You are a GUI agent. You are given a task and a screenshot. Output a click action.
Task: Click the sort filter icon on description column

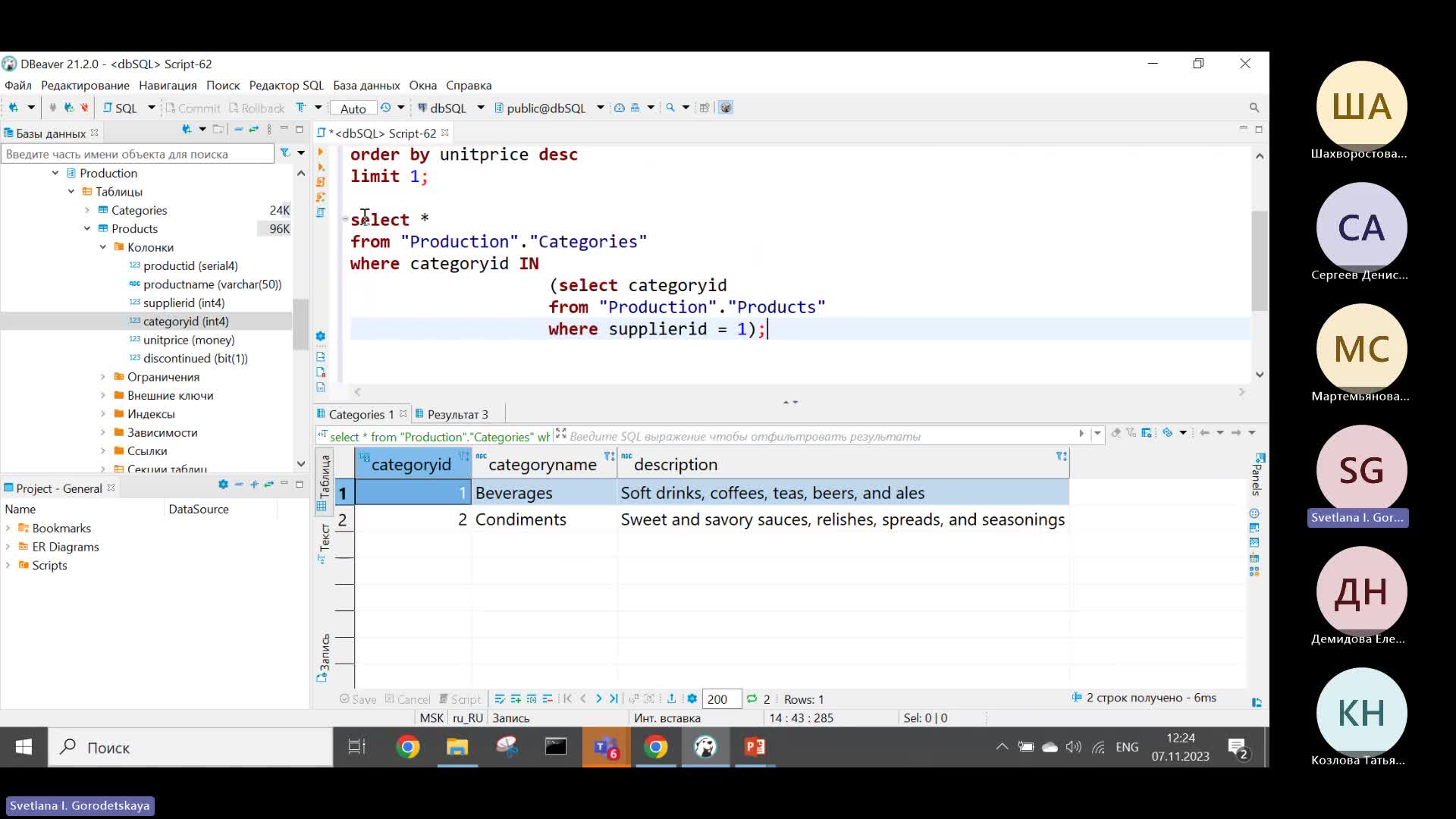[1062, 456]
